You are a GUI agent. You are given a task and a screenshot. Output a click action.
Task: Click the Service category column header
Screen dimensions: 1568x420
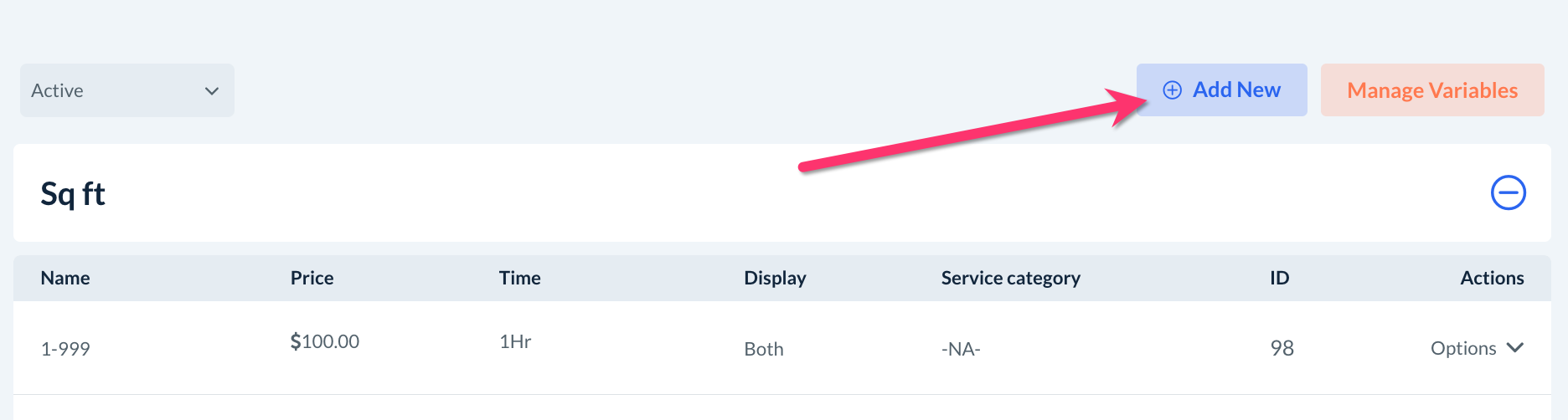tap(1010, 278)
